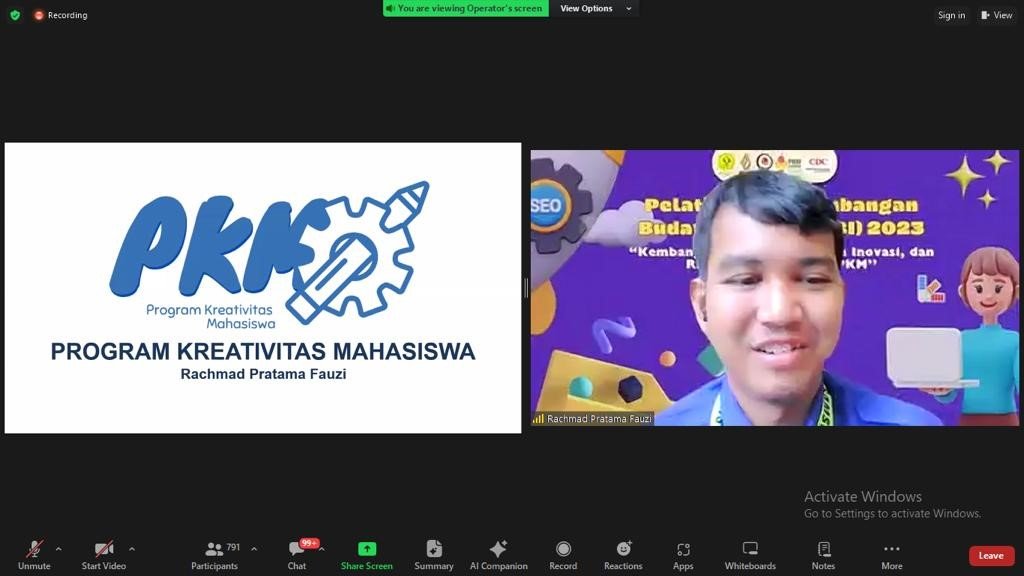Viewport: 1024px width, 576px height.
Task: Toggle meeting recording with Record button
Action: [x=563, y=554]
